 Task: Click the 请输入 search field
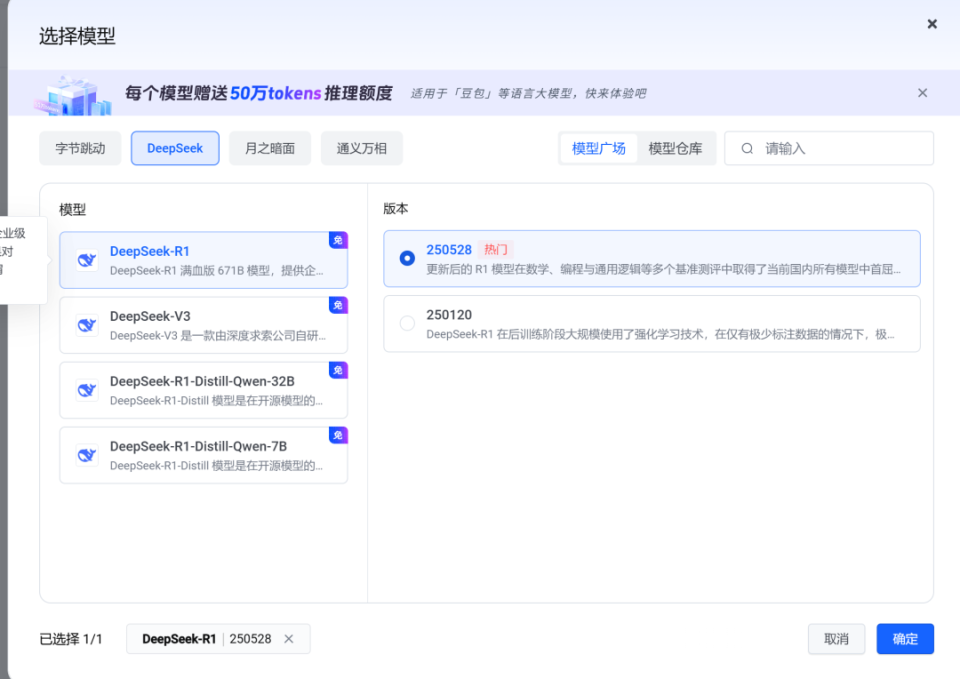pos(829,148)
